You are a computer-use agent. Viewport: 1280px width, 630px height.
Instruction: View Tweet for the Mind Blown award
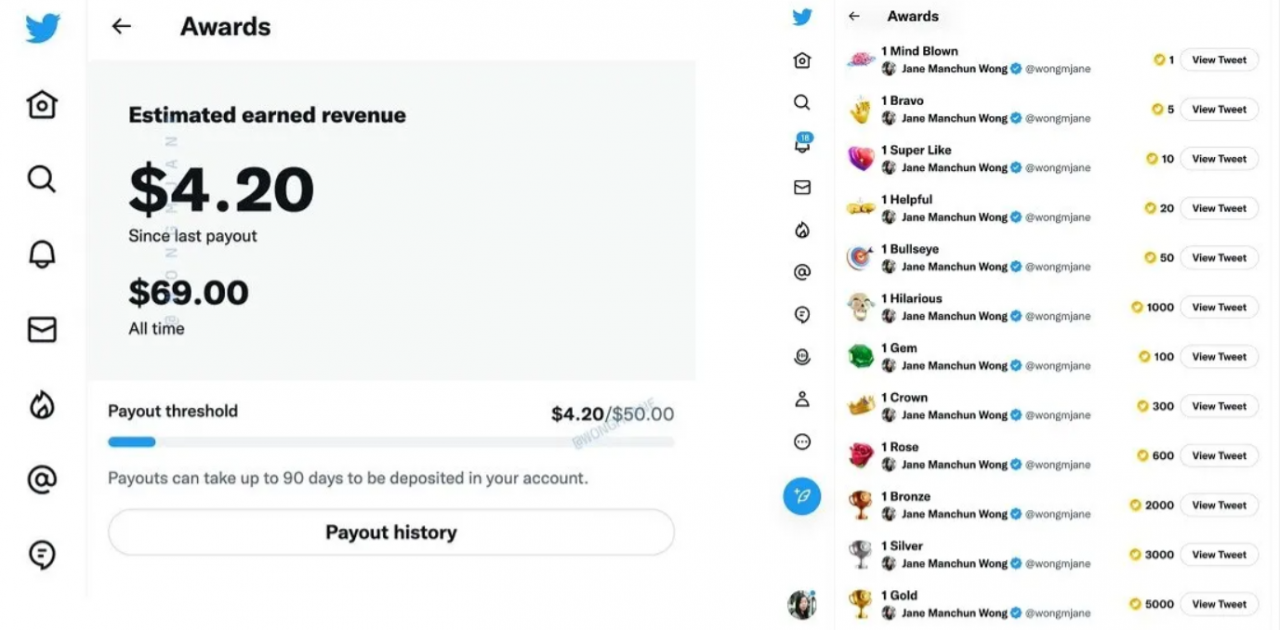[x=1219, y=60]
